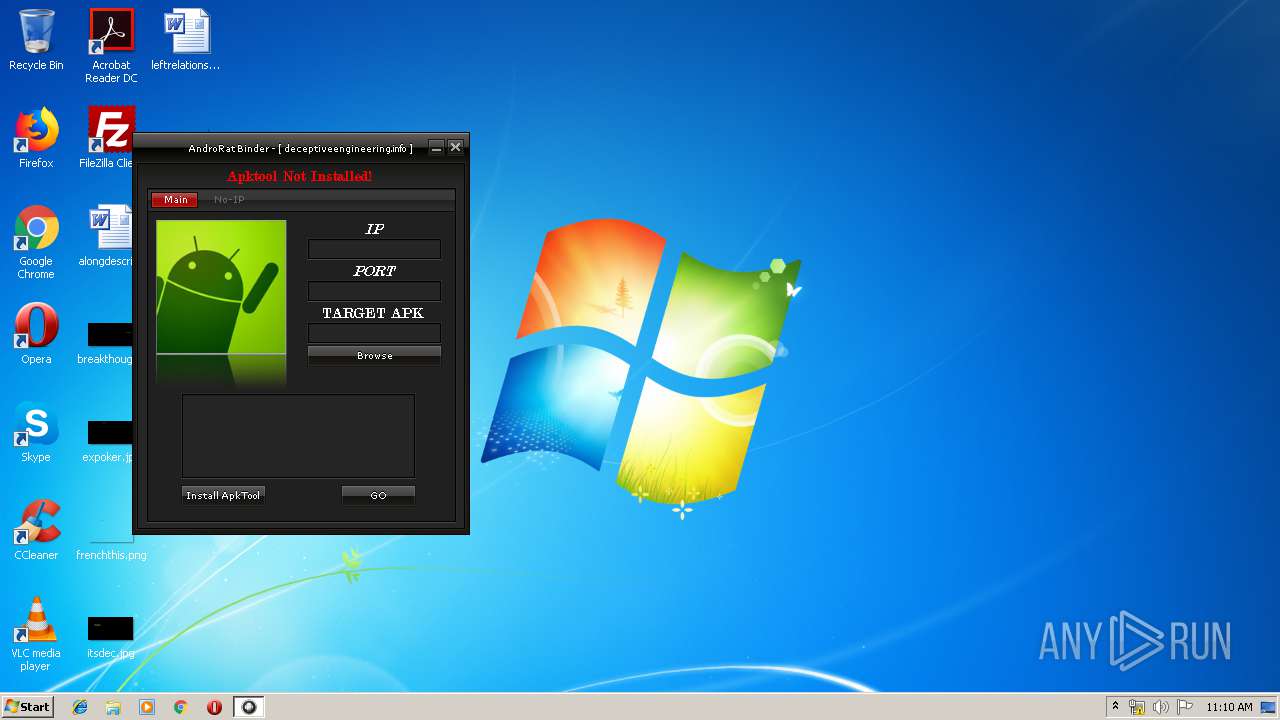The width and height of the screenshot is (1280, 720).
Task: Open Windows Explorer taskbar icon
Action: click(113, 707)
